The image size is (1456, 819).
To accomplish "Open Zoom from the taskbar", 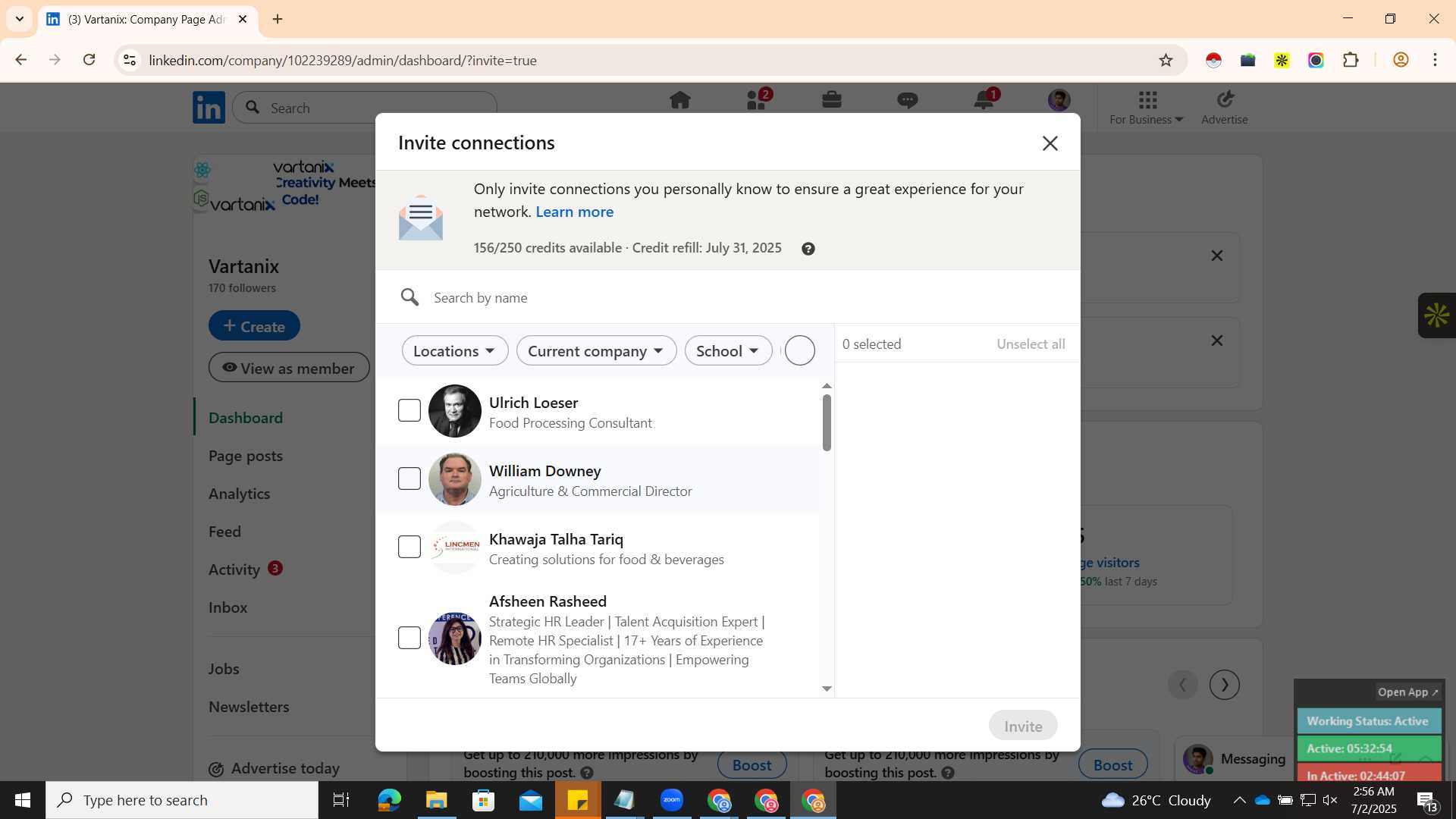I will pos(672,800).
